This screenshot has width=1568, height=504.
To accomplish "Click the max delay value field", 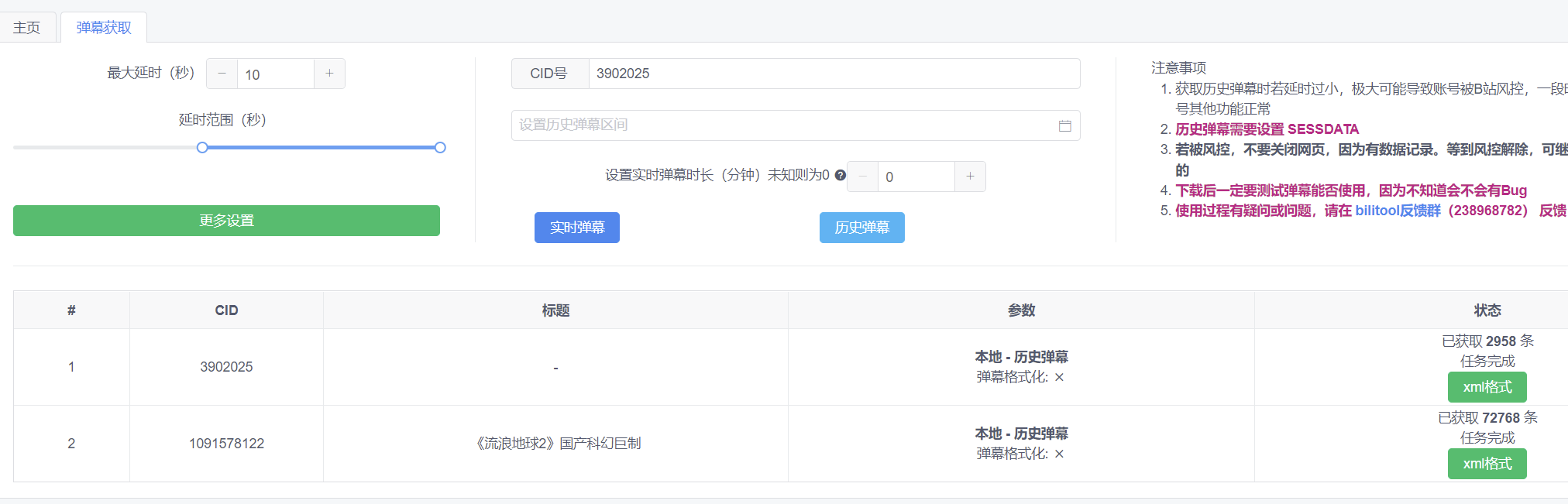I will tap(276, 74).
